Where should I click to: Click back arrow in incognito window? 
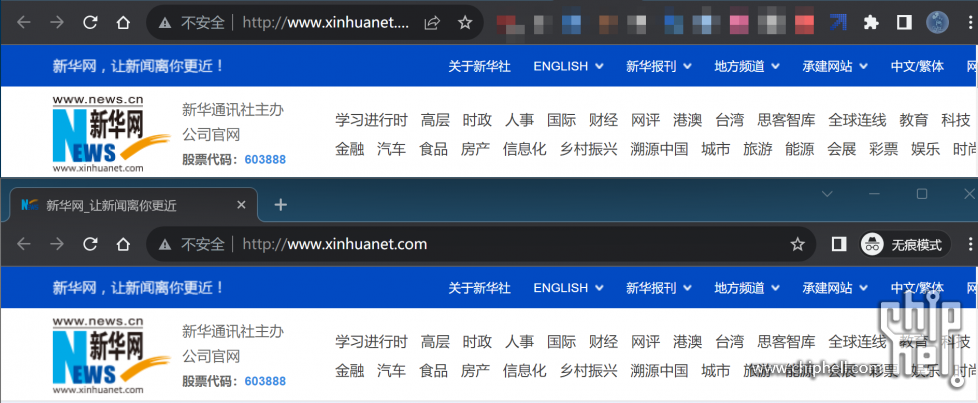[24, 244]
